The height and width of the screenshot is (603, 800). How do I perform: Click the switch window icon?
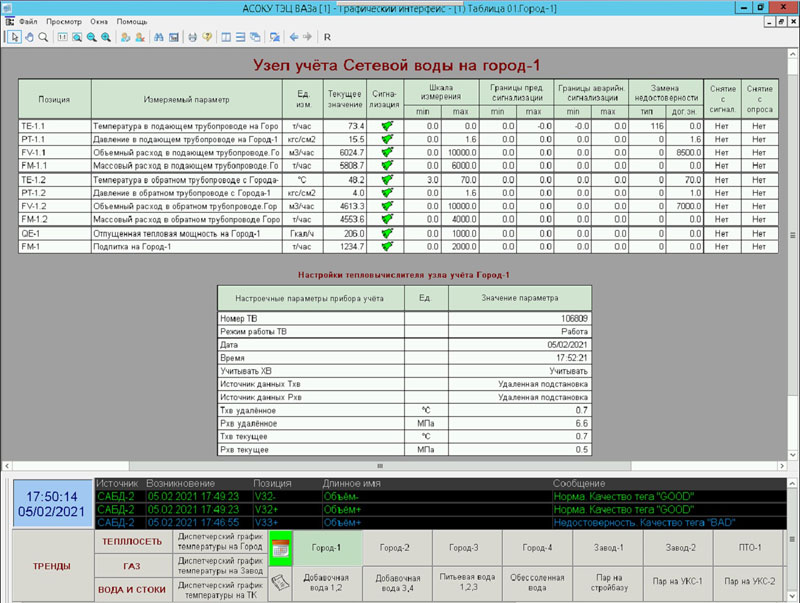[274, 37]
